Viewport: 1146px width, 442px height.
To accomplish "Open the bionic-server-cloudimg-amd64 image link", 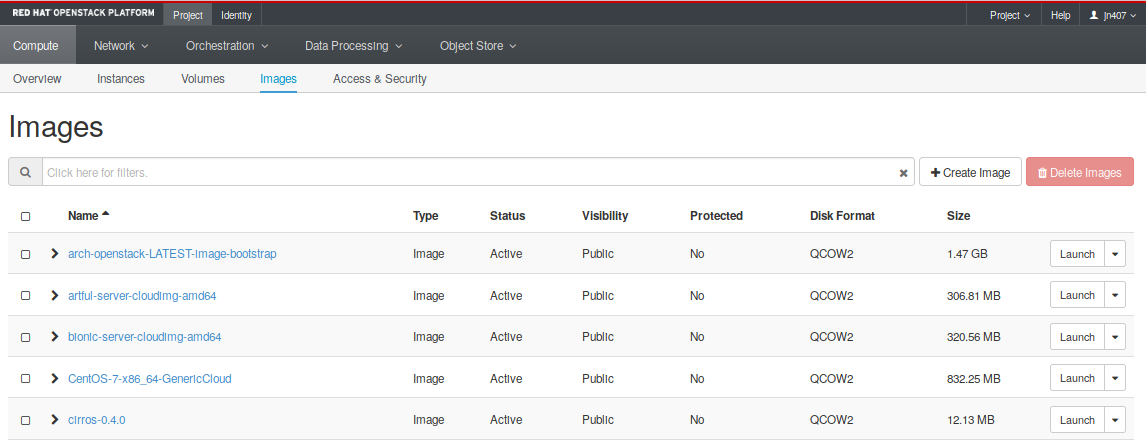I will (144, 337).
